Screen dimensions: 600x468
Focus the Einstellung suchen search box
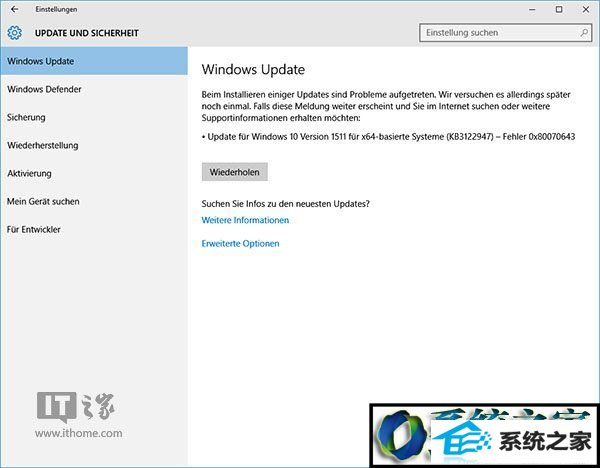click(x=505, y=33)
